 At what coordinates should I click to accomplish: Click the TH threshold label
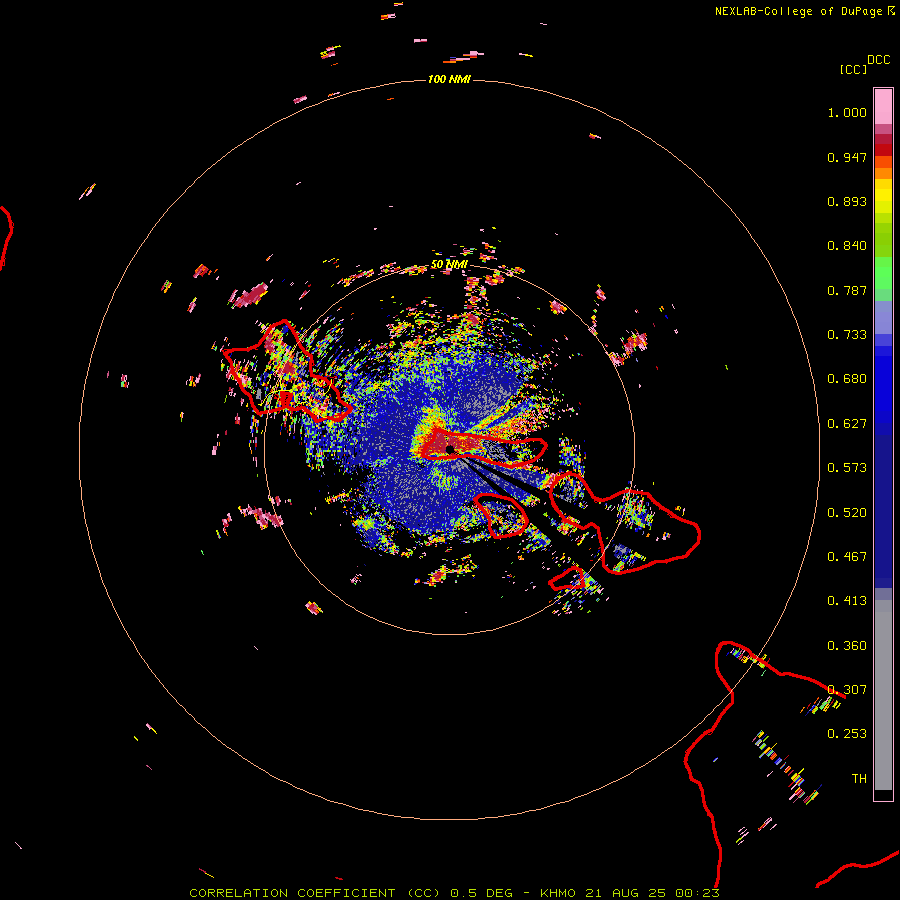click(x=859, y=779)
